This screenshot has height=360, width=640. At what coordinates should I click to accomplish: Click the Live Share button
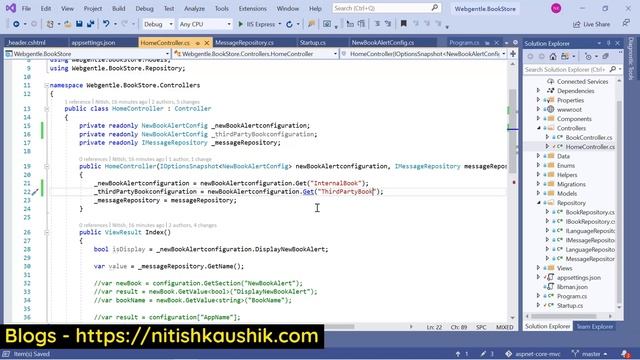[591, 24]
